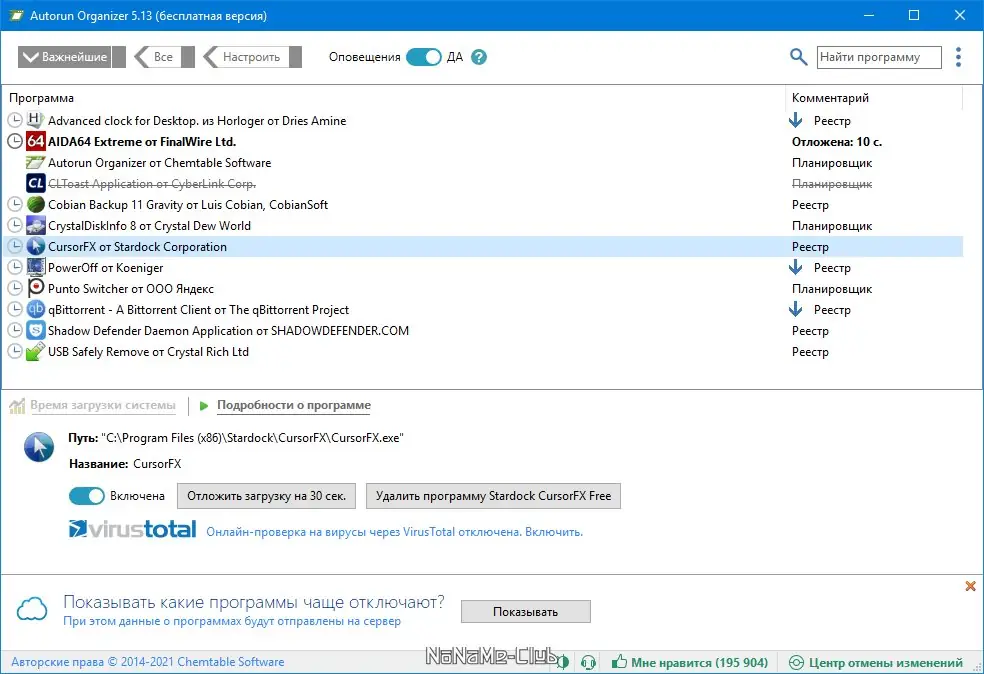Select the CursorFX от Stardock Corporation row
984x674 pixels.
coord(483,247)
